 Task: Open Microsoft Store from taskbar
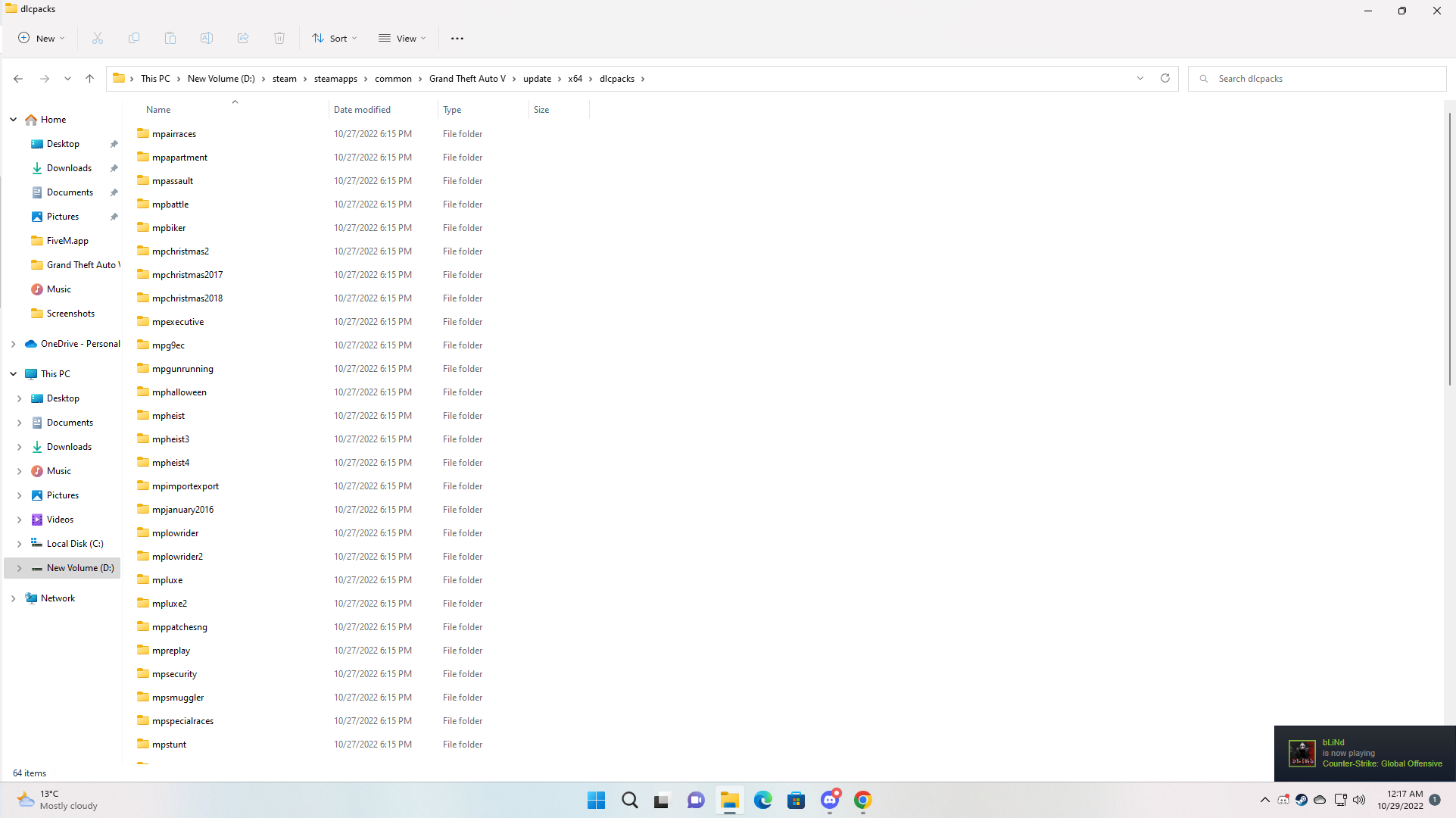[796, 800]
